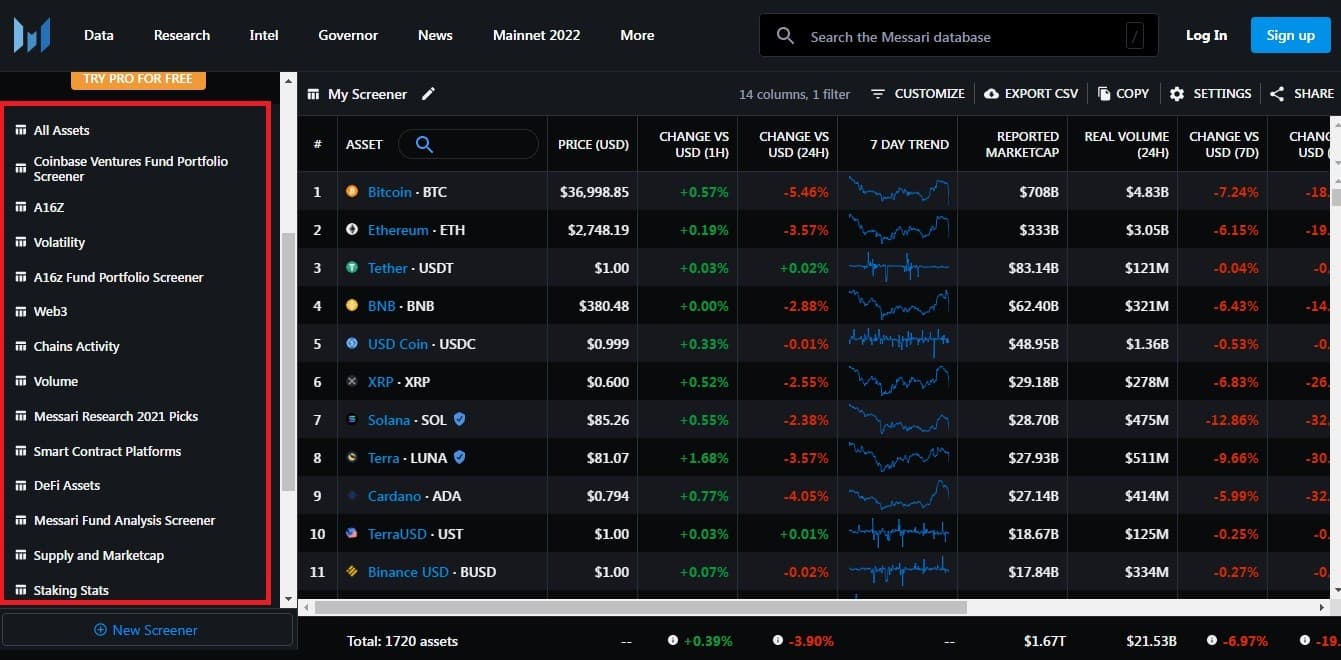Open the Governor page
Viewport: 1341px width, 660px height.
(x=348, y=35)
